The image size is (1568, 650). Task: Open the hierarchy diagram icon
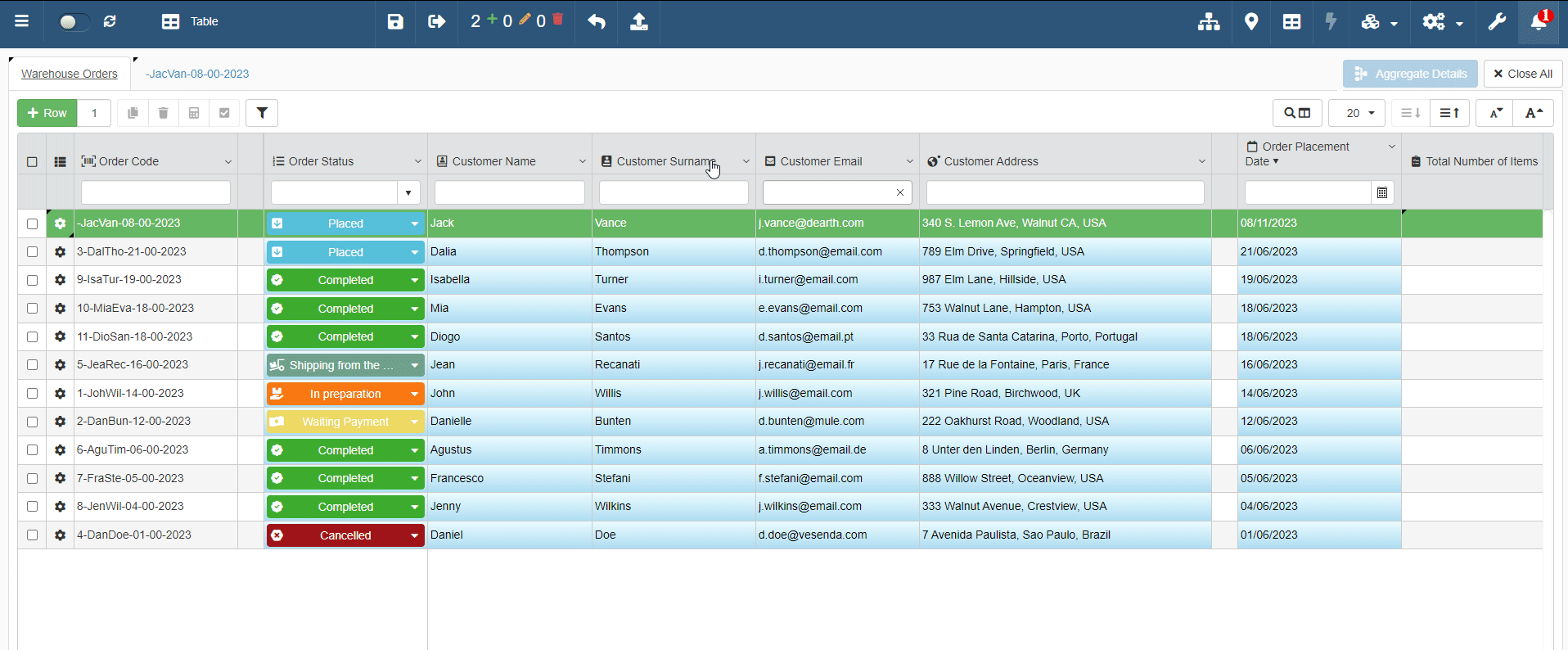coord(1209,21)
